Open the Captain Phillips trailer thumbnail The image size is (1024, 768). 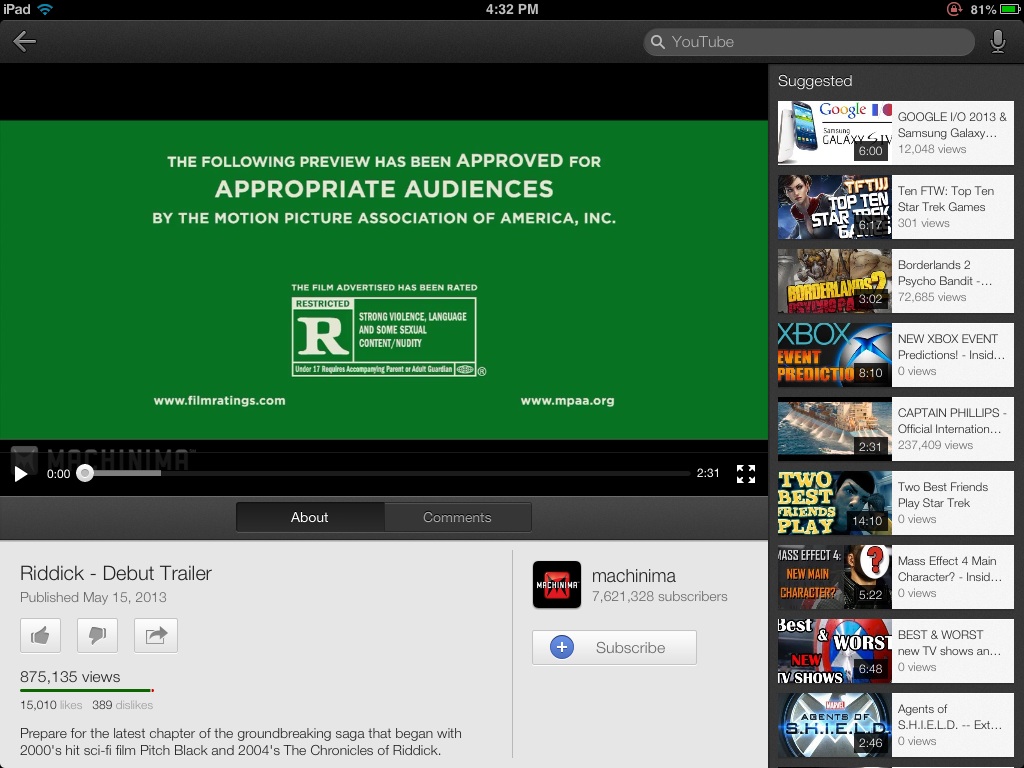coord(835,429)
